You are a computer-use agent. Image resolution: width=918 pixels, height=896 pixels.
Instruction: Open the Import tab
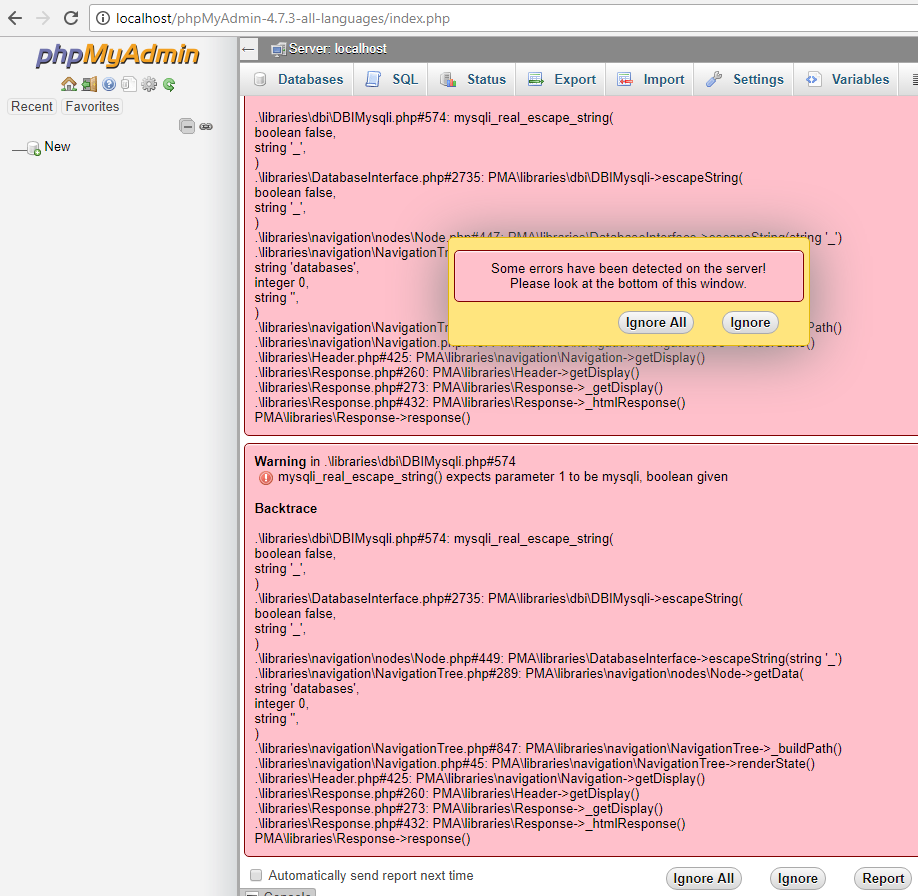pos(651,80)
